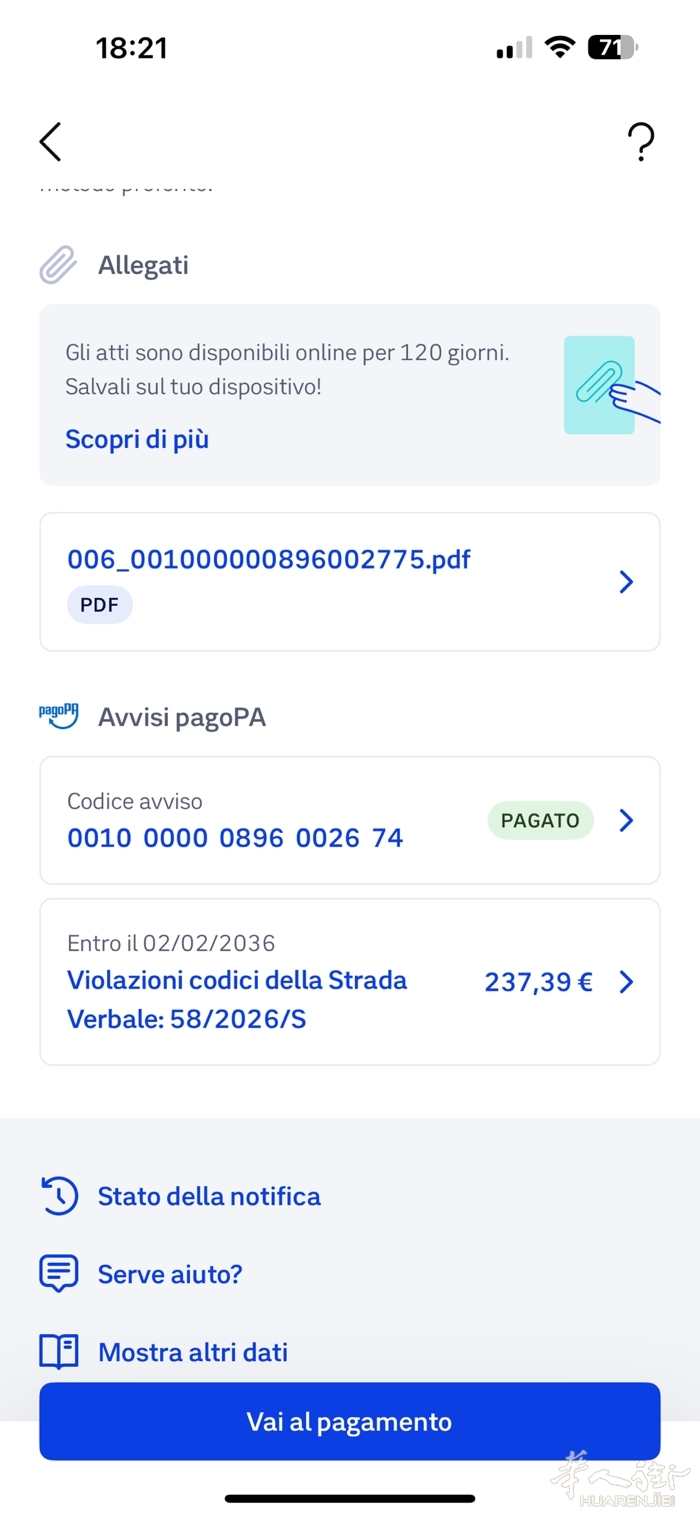Open Violazioni codici della Strada notice

pos(237,980)
